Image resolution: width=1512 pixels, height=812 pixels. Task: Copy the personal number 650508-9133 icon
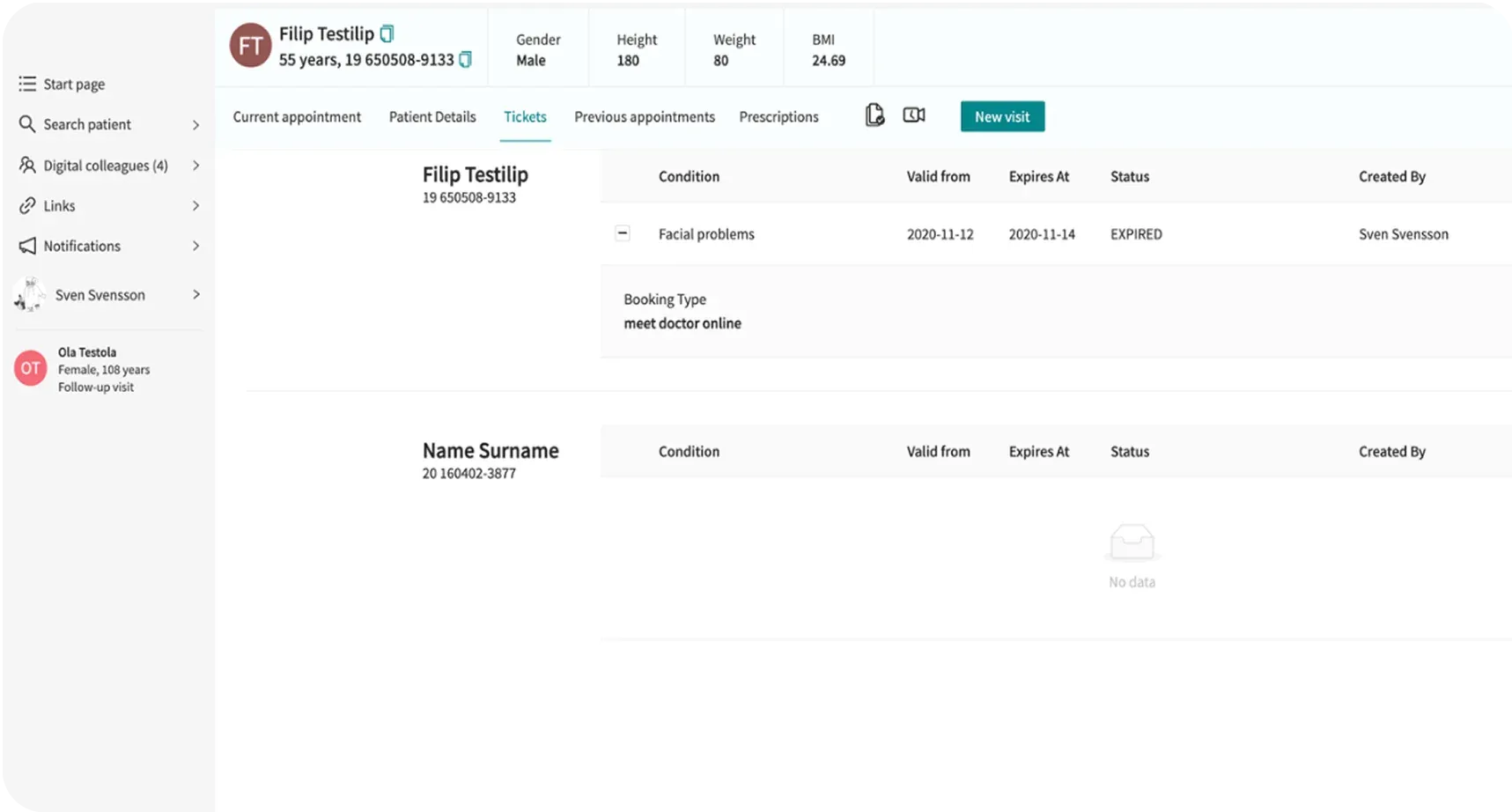[466, 60]
